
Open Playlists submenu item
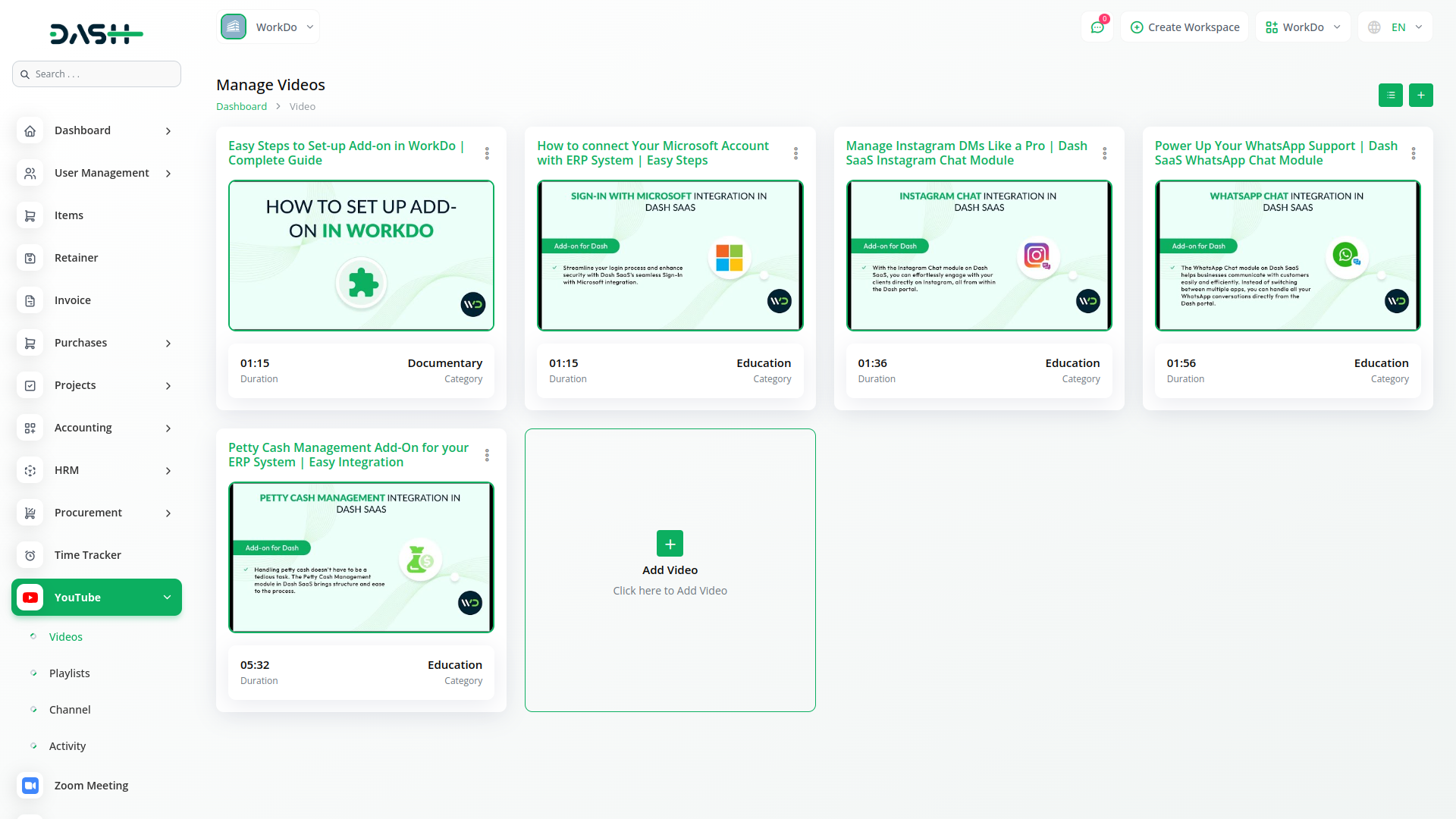coord(69,673)
